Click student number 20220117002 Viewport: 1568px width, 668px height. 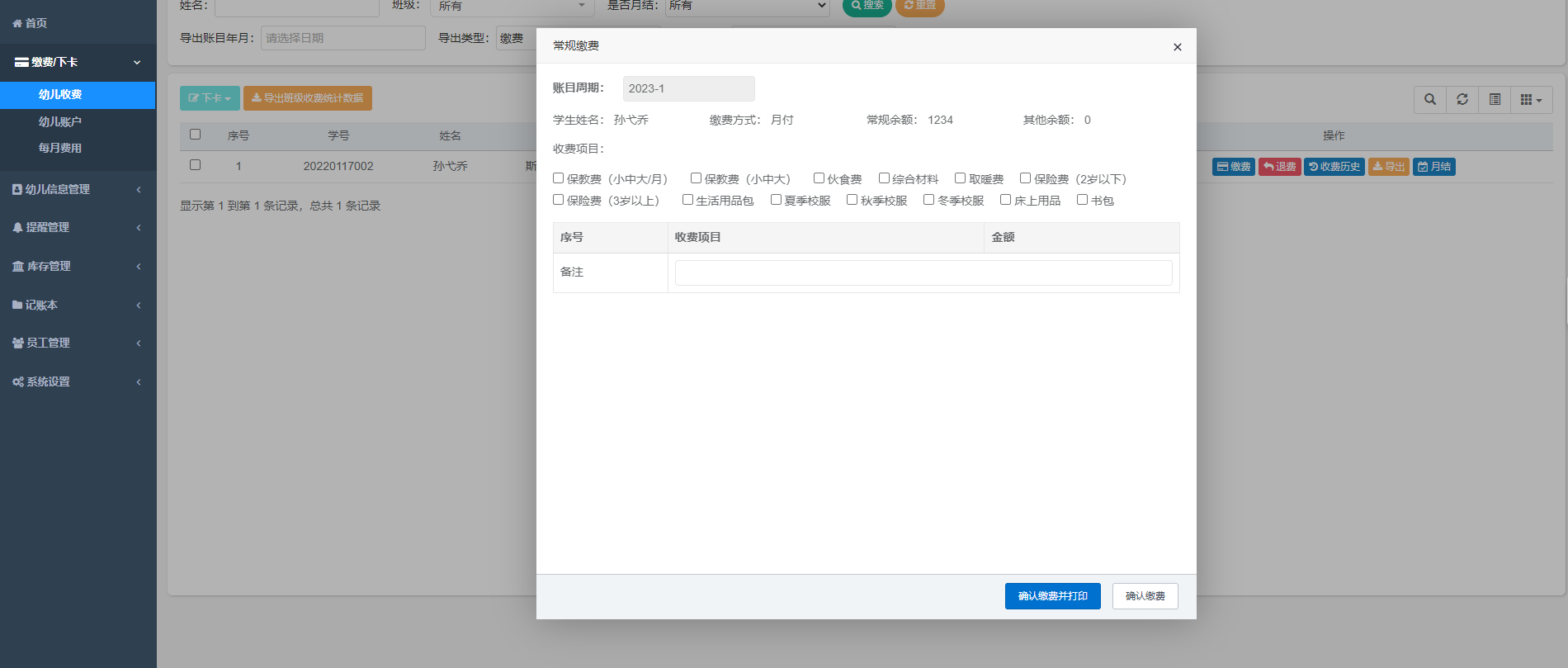[x=338, y=166]
